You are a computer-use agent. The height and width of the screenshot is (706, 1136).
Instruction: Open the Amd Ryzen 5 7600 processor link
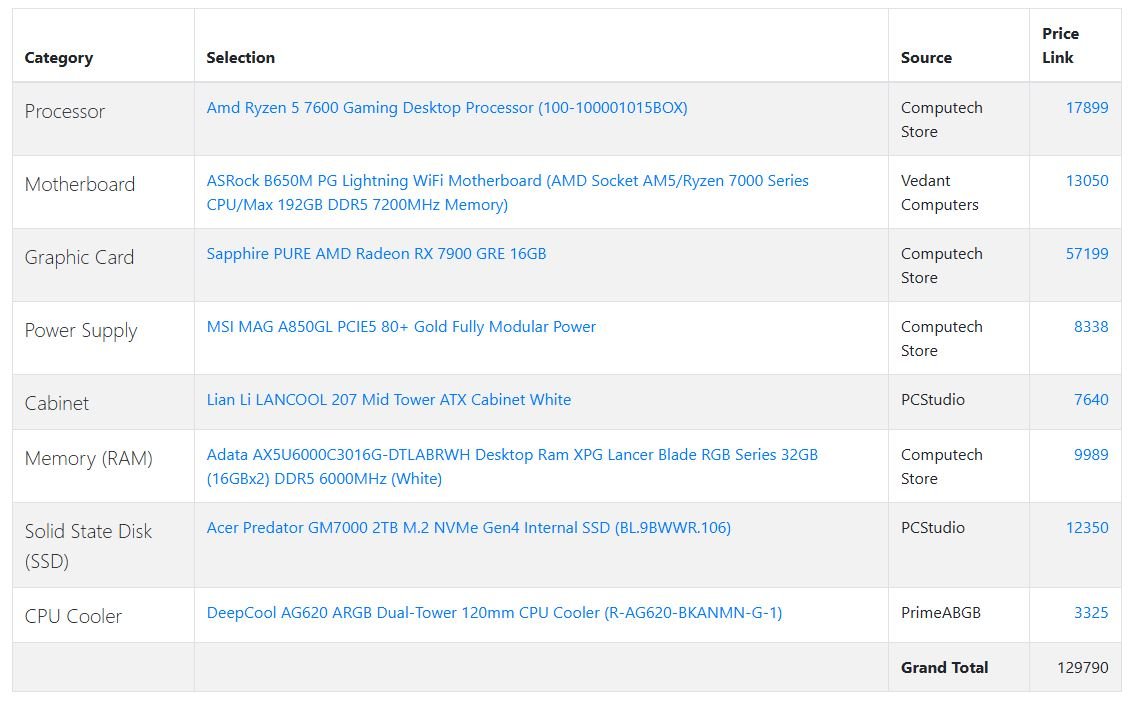[x=447, y=108]
